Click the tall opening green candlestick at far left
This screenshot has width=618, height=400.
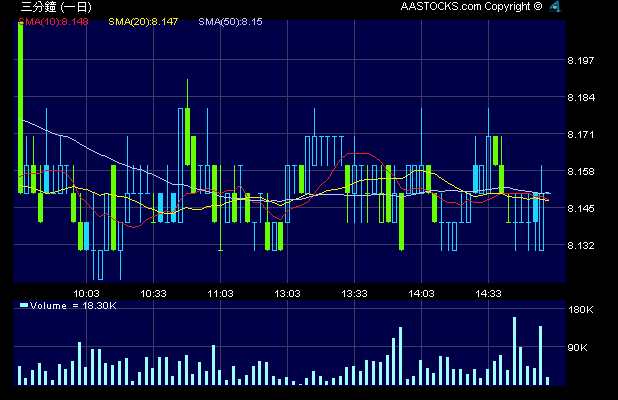click(x=20, y=107)
